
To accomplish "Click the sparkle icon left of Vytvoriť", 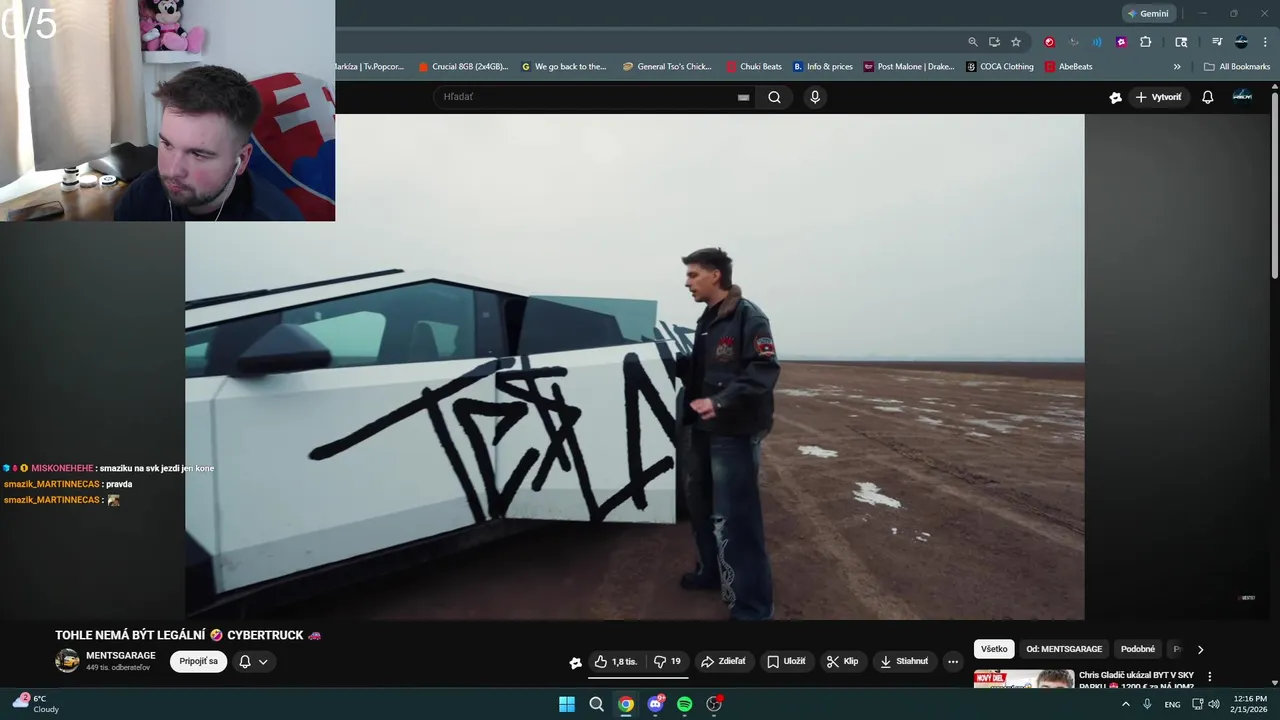I will tap(1115, 97).
